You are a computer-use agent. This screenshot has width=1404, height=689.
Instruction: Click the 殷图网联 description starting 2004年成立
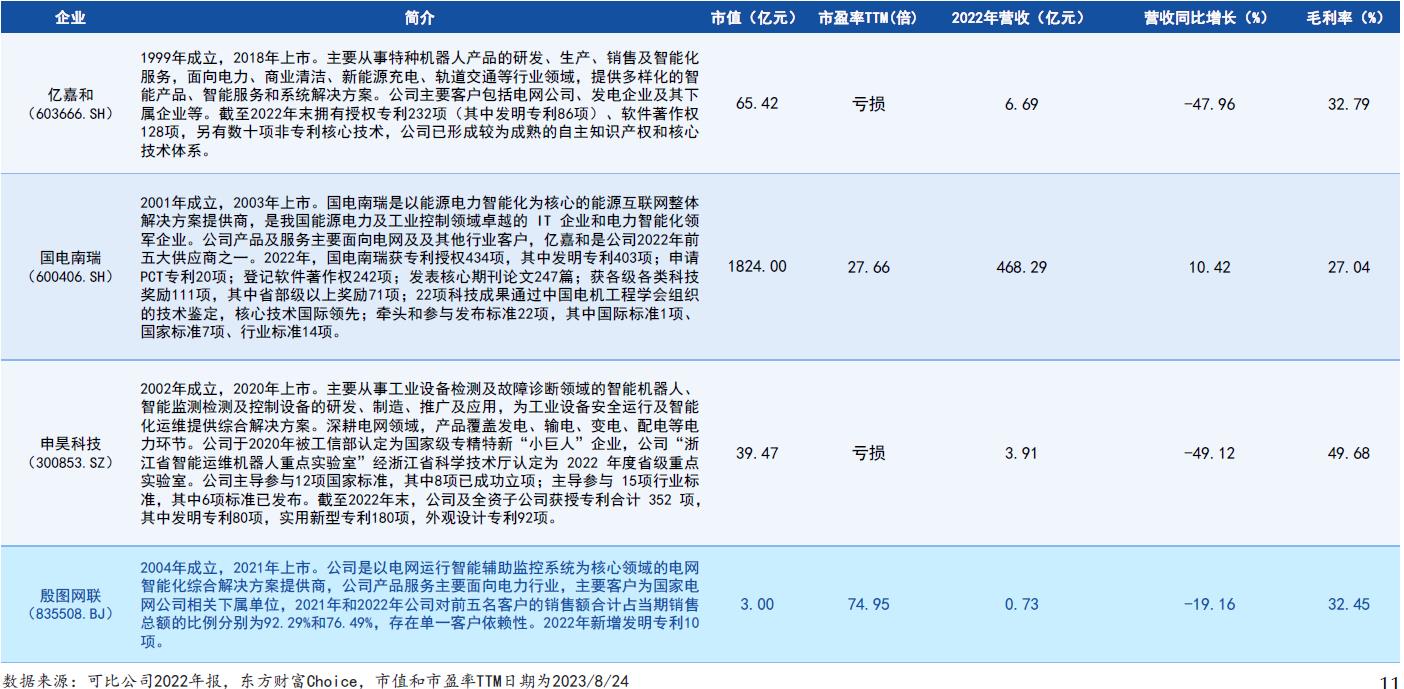tap(420, 604)
